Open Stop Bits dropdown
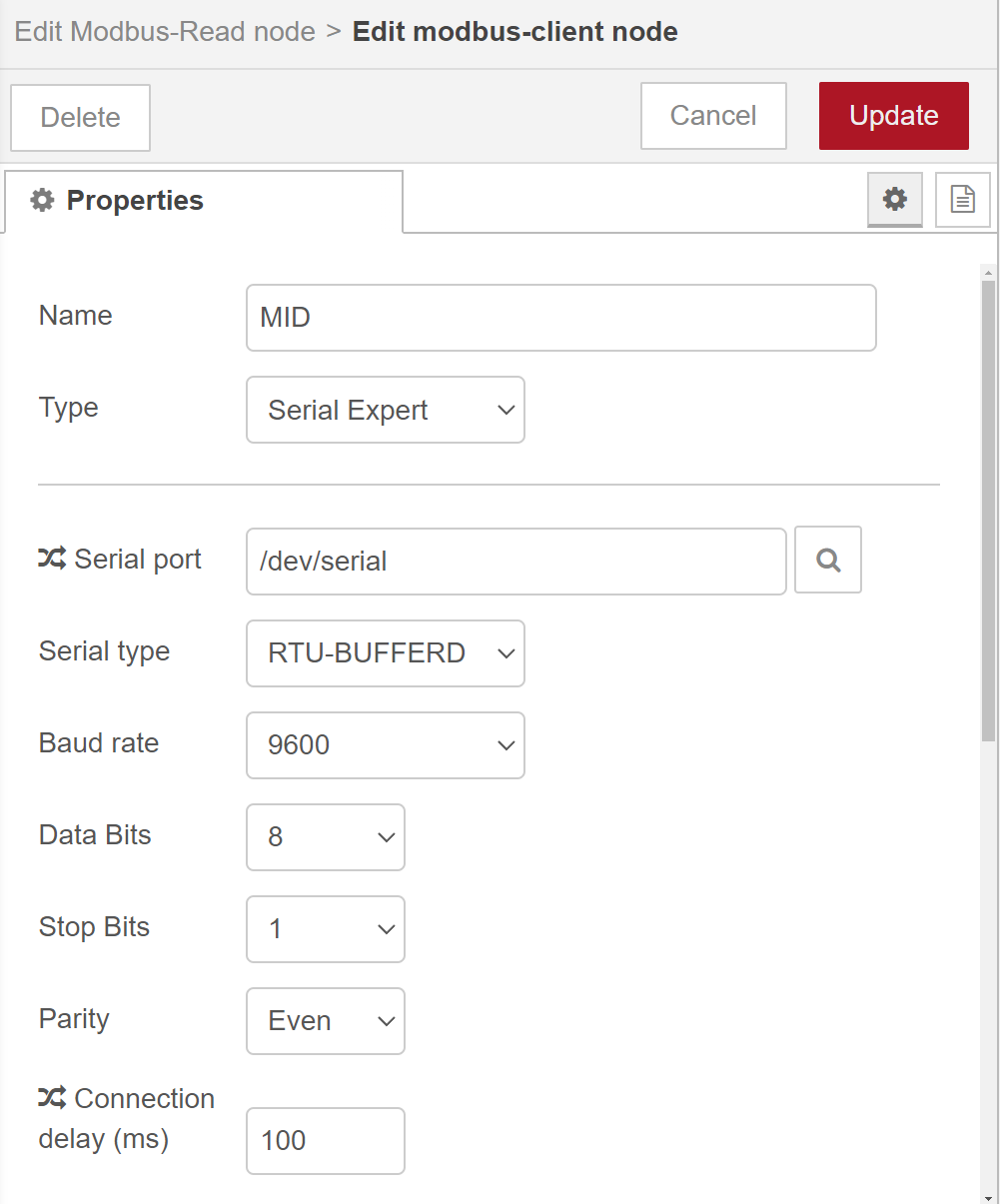1000x1204 pixels. pos(326,929)
